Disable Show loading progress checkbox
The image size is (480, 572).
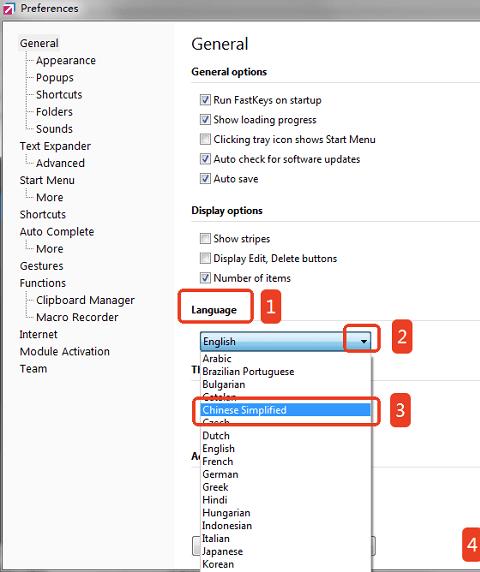[205, 119]
